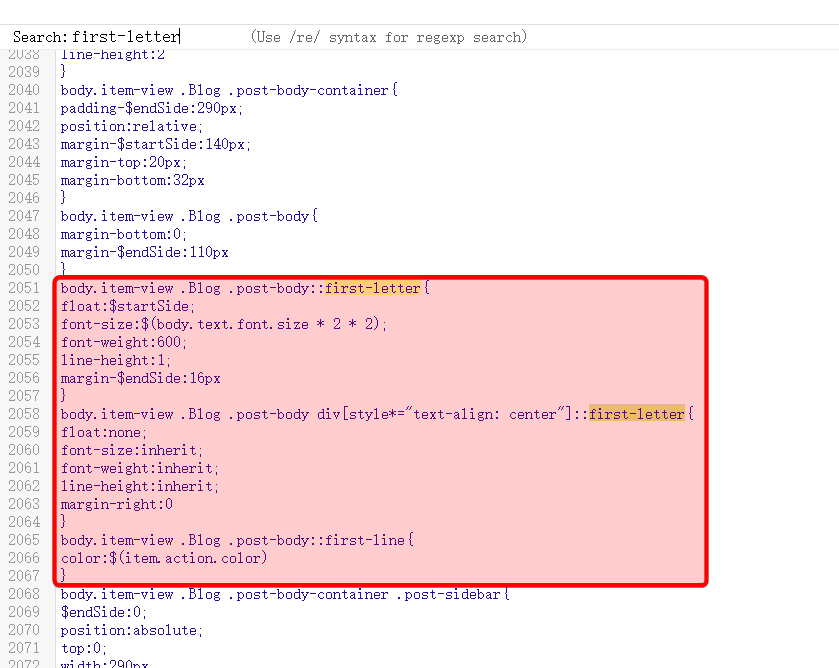Click the 'float:none;' code line
Image resolution: width=839 pixels, height=668 pixels.
103,432
